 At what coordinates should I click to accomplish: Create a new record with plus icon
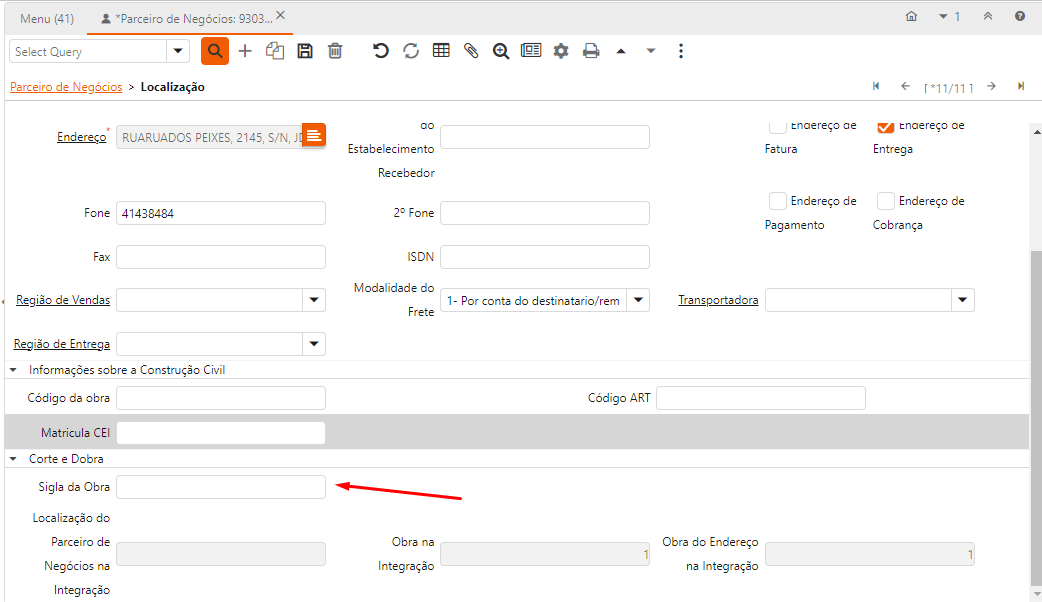click(x=245, y=51)
